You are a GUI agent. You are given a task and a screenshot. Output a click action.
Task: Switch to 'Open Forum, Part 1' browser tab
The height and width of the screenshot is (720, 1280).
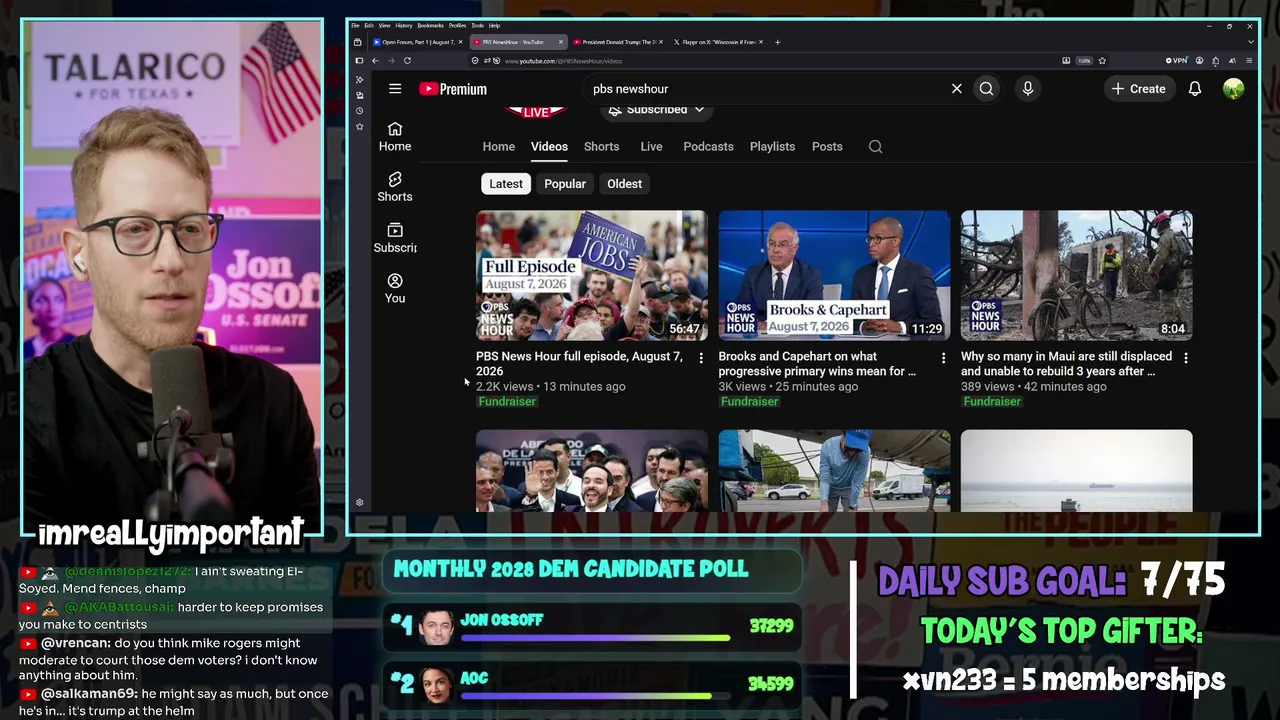pyautogui.click(x=418, y=42)
